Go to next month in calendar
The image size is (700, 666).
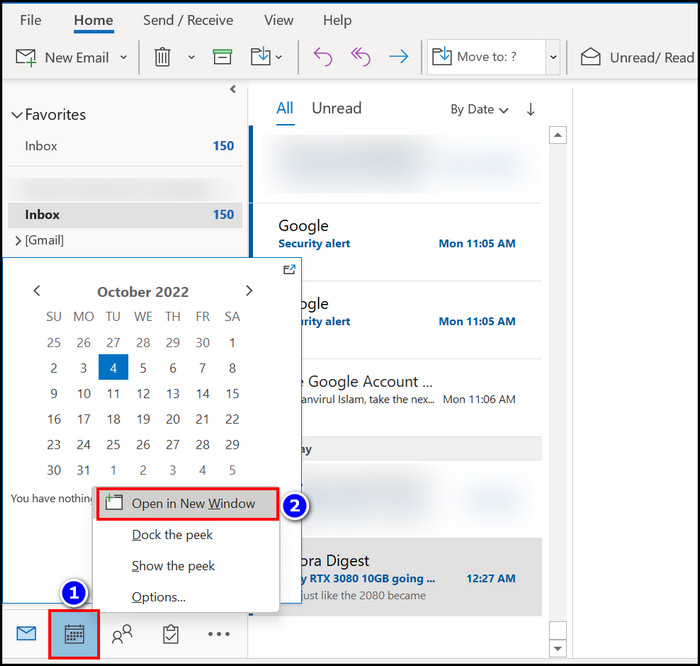pos(249,291)
